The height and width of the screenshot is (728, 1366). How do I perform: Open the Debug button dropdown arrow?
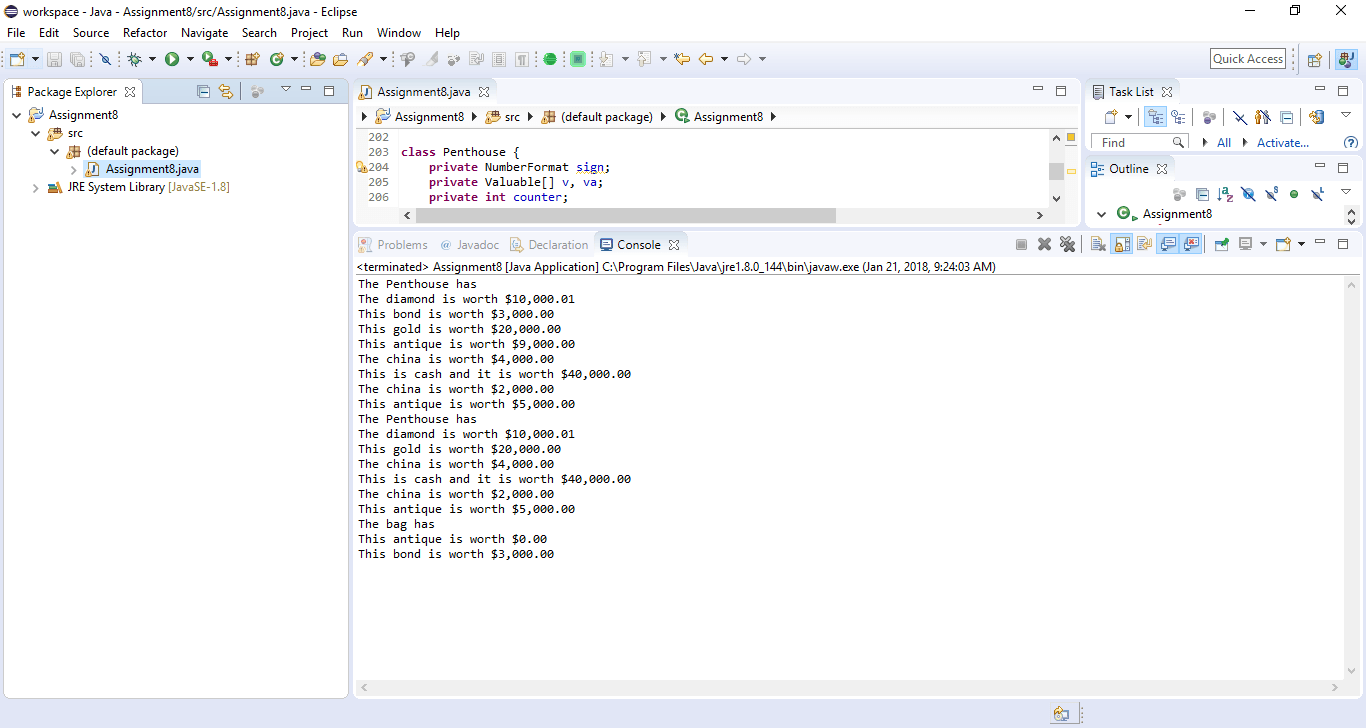(x=152, y=59)
